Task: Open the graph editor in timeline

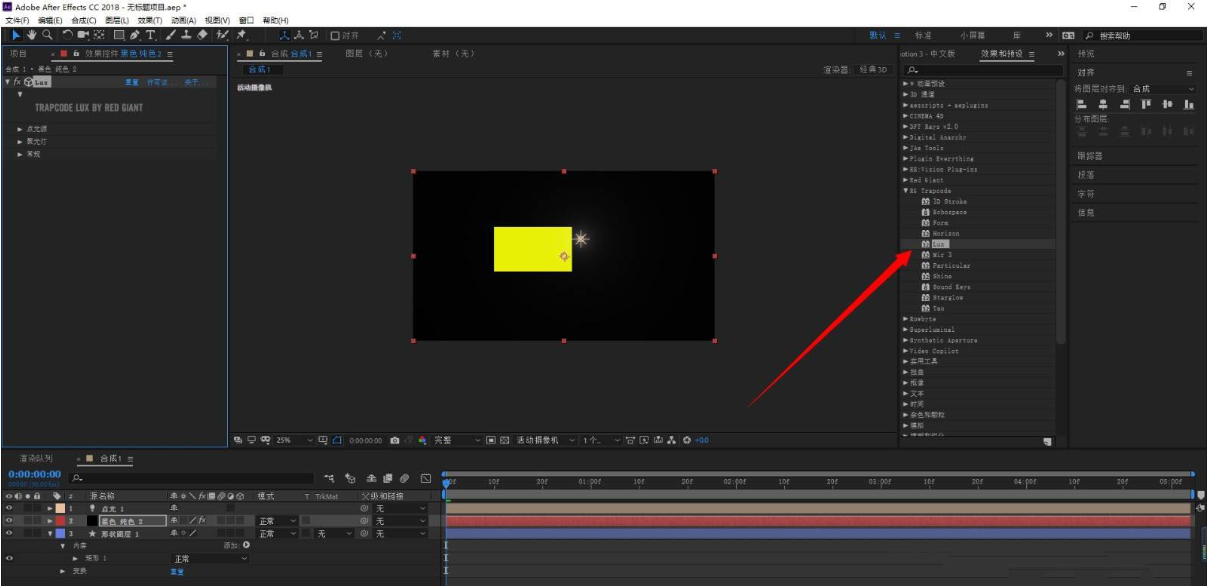Action: [426, 479]
